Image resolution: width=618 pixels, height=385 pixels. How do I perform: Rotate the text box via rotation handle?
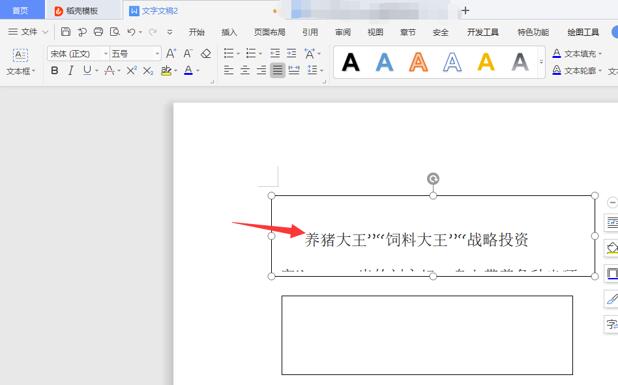click(x=433, y=179)
